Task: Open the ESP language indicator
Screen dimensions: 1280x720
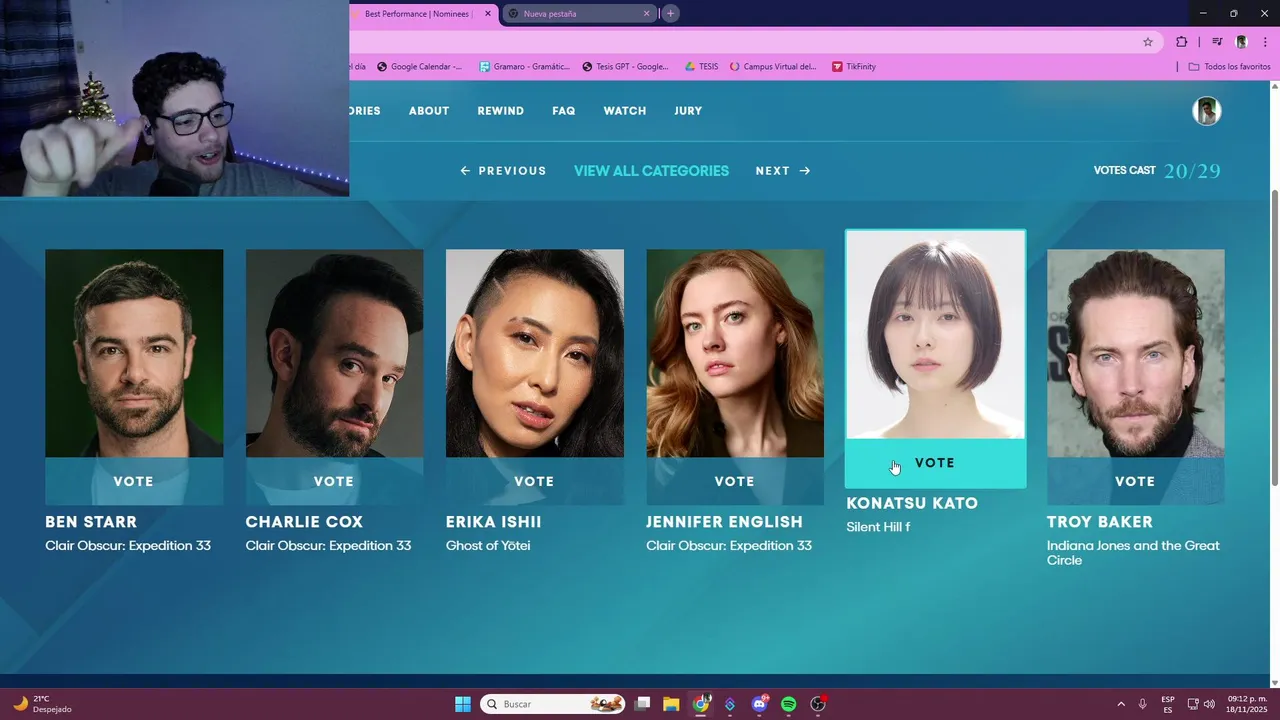Action: pos(1168,704)
